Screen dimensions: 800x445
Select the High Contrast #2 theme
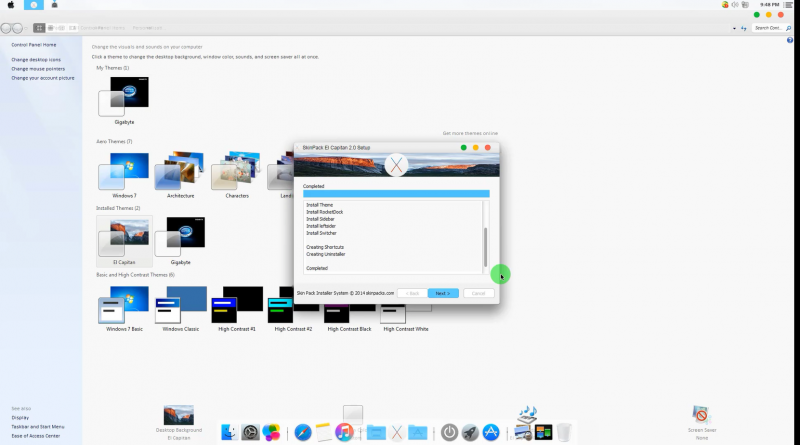(x=293, y=308)
